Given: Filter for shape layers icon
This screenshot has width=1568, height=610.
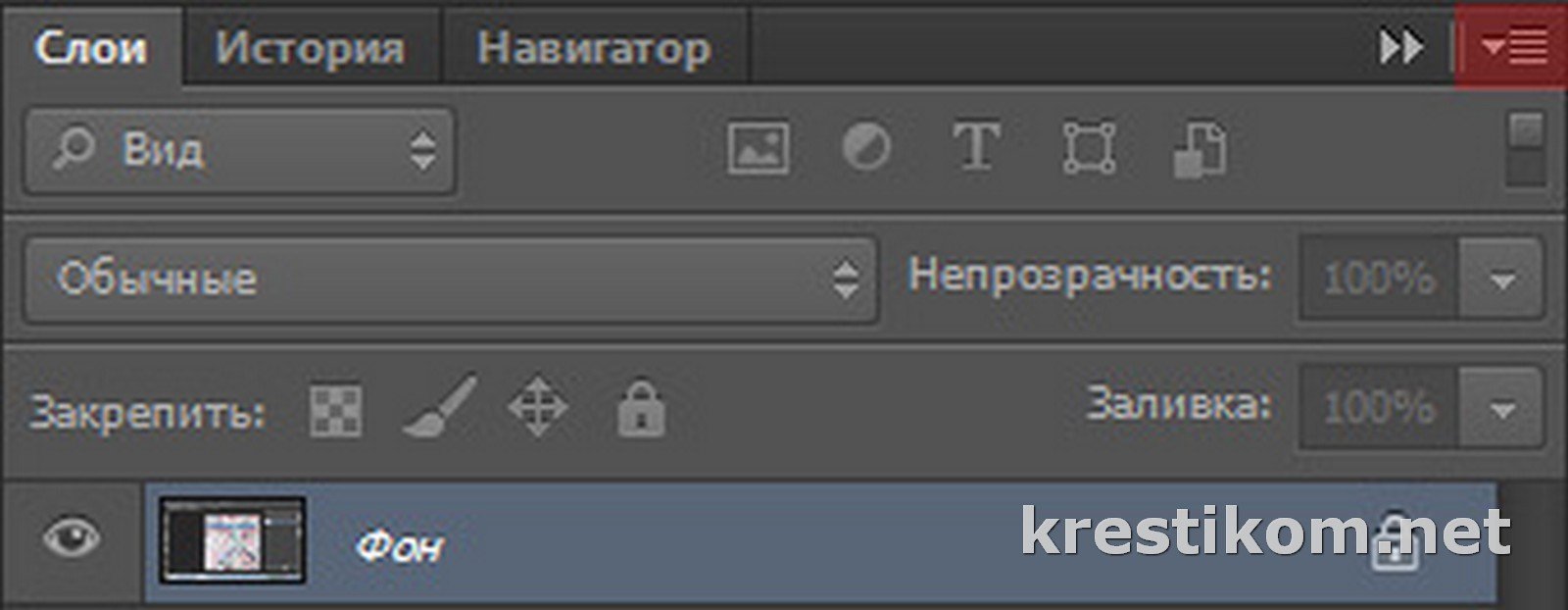Looking at the screenshot, I should tap(1089, 150).
